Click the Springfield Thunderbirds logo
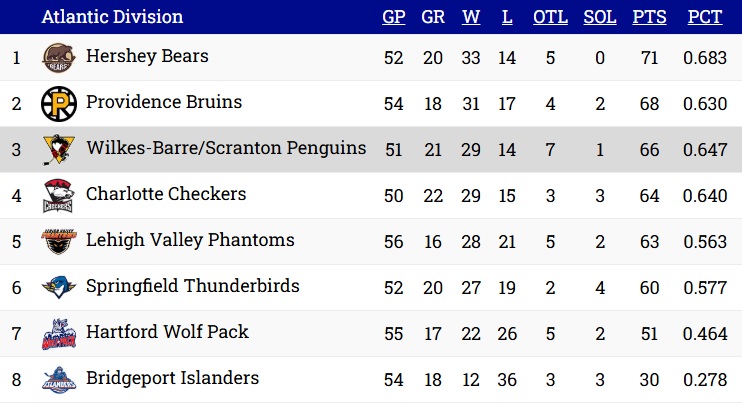 [x=59, y=287]
